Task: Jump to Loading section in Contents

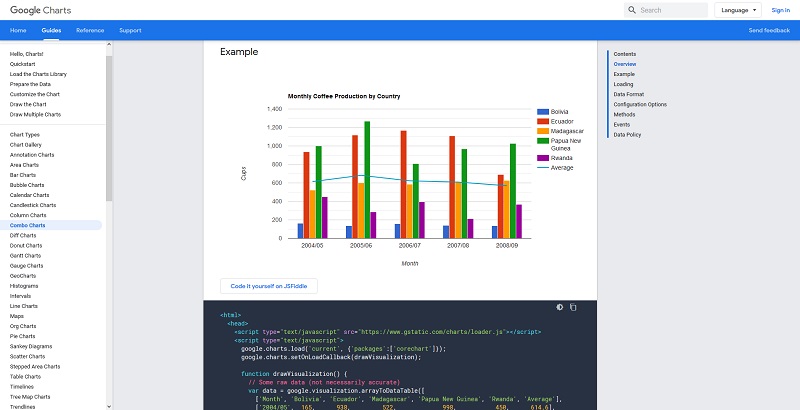Action: (623, 84)
